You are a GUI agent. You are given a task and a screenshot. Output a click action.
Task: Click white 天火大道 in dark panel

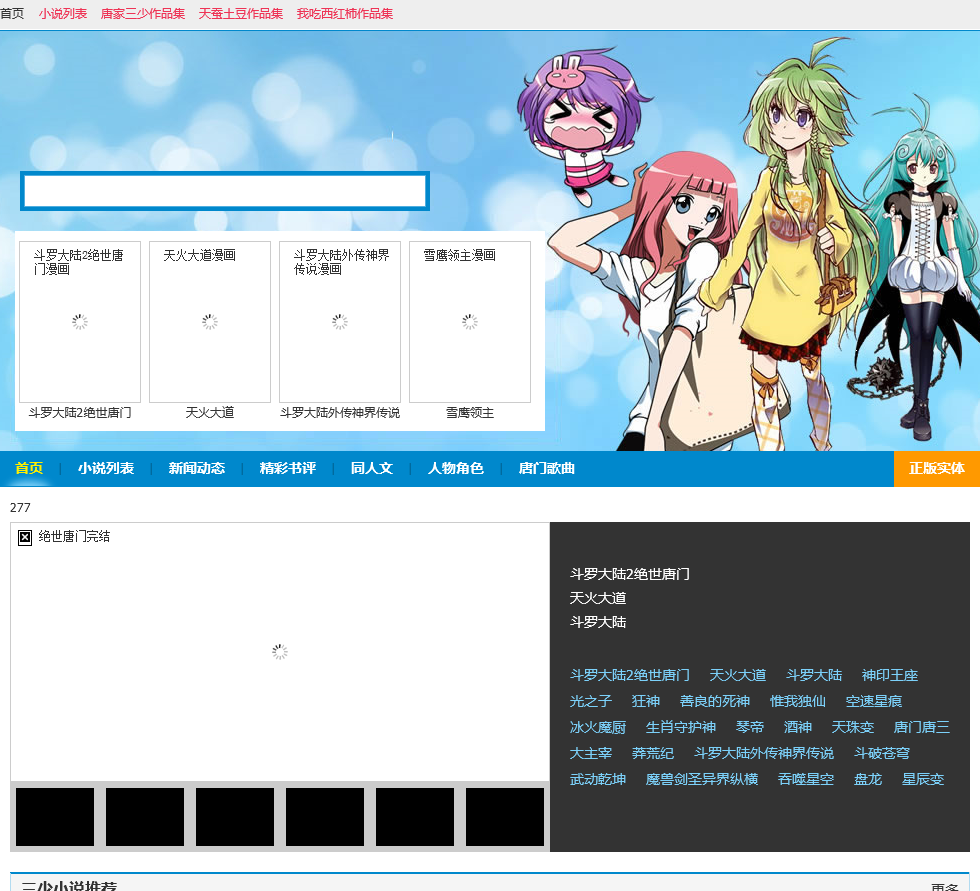pos(598,598)
